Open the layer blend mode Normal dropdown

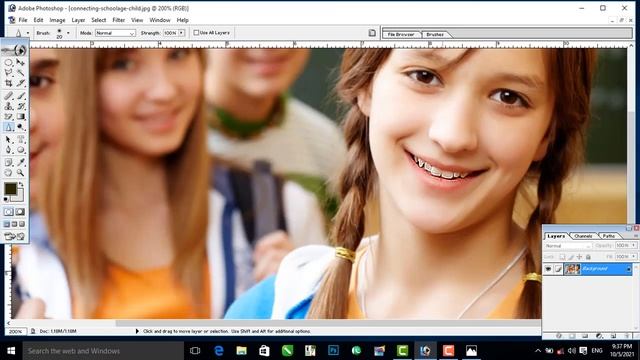click(568, 246)
